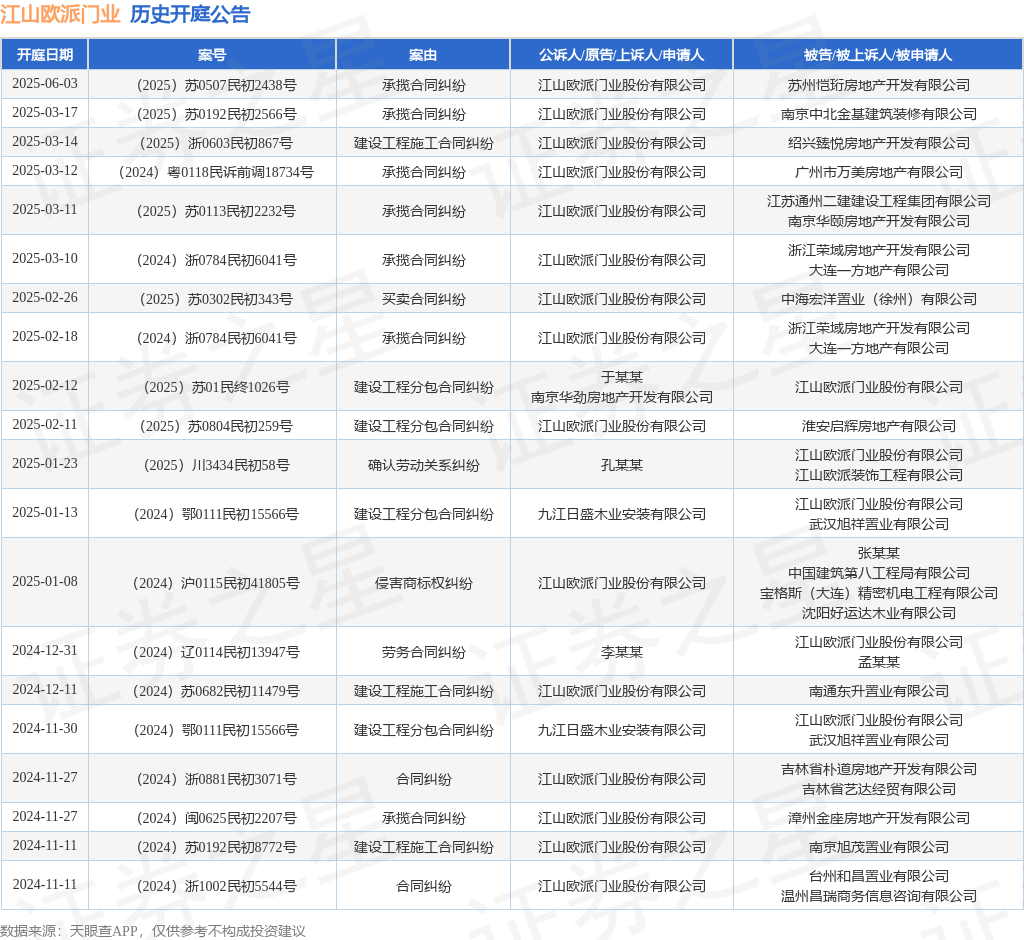1024x940 pixels.
Task: Click the 公诉人/原告/上诉人/申请人 column header
Action: (x=622, y=55)
